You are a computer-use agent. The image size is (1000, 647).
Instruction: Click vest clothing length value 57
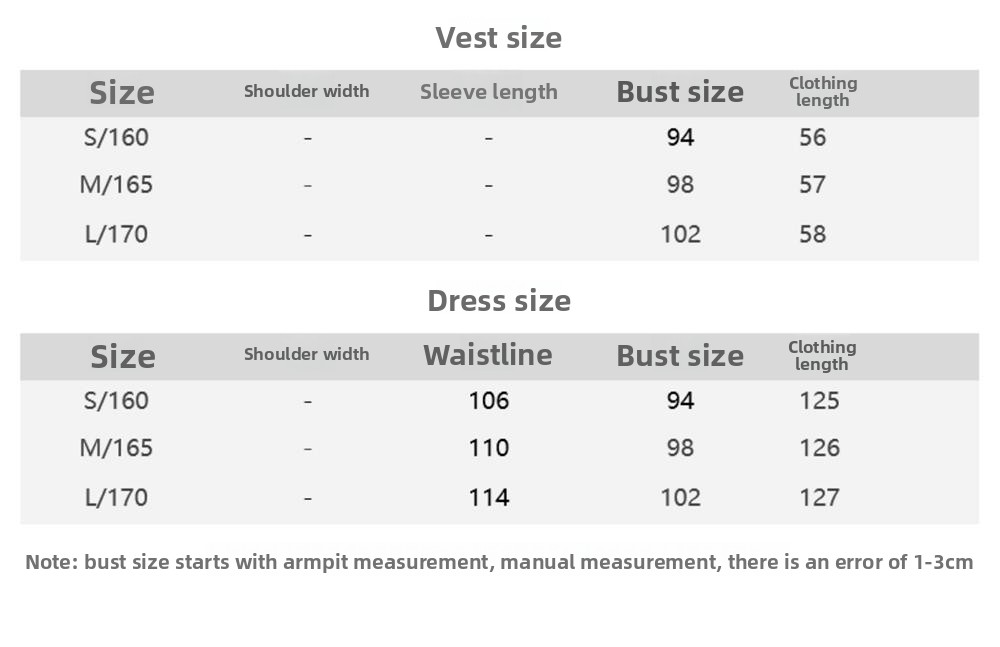[812, 185]
